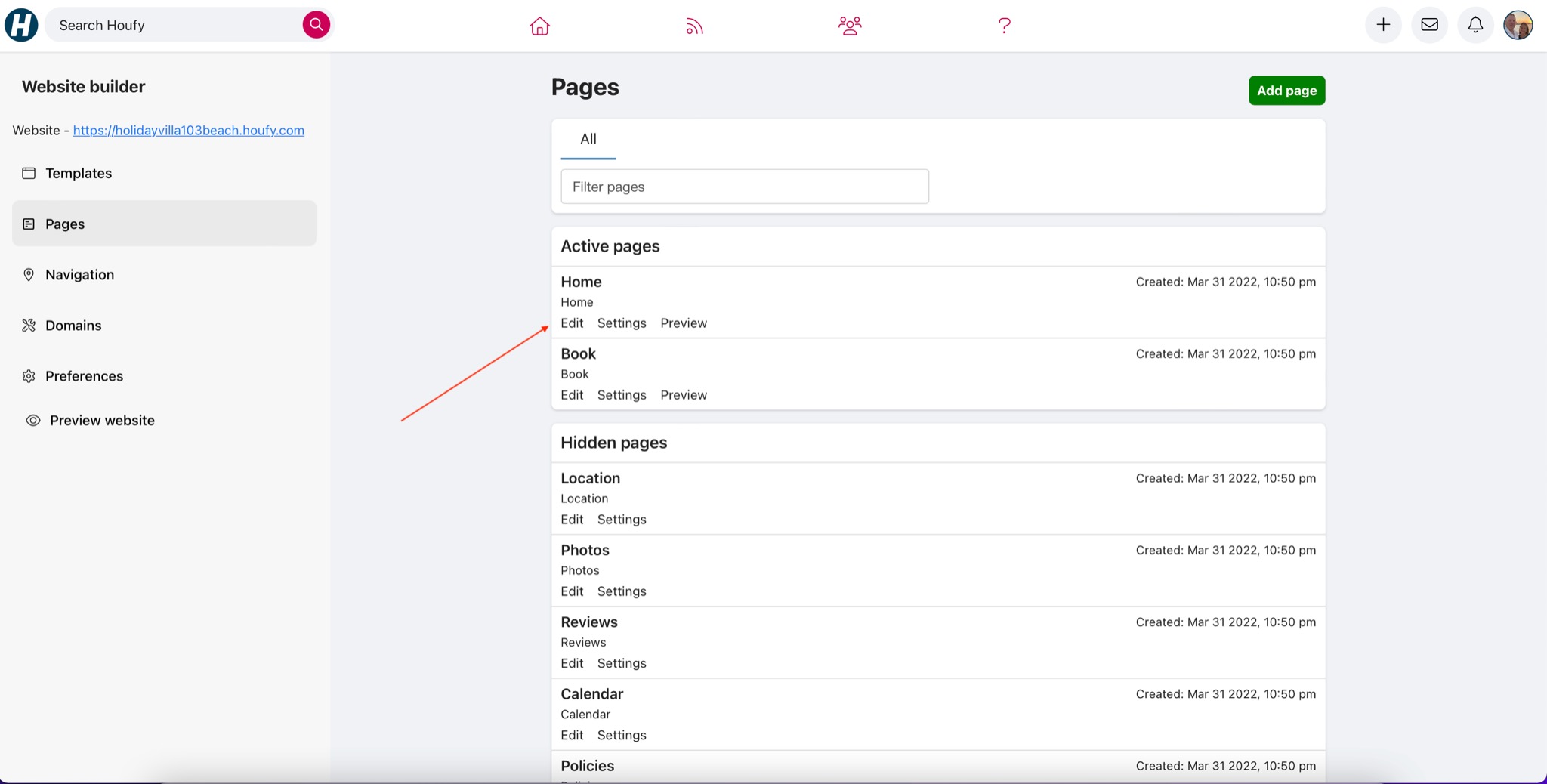Image resolution: width=1547 pixels, height=784 pixels.
Task: Click the Domains tools icon
Action: click(29, 325)
